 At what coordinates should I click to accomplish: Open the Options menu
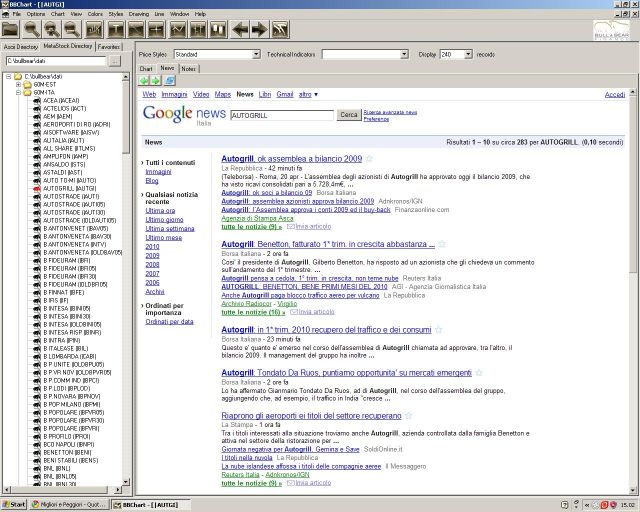click(36, 14)
